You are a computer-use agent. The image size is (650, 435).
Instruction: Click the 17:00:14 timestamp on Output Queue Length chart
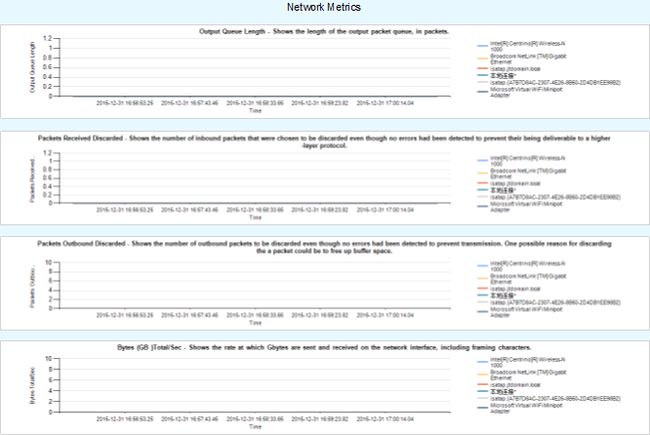385,103
